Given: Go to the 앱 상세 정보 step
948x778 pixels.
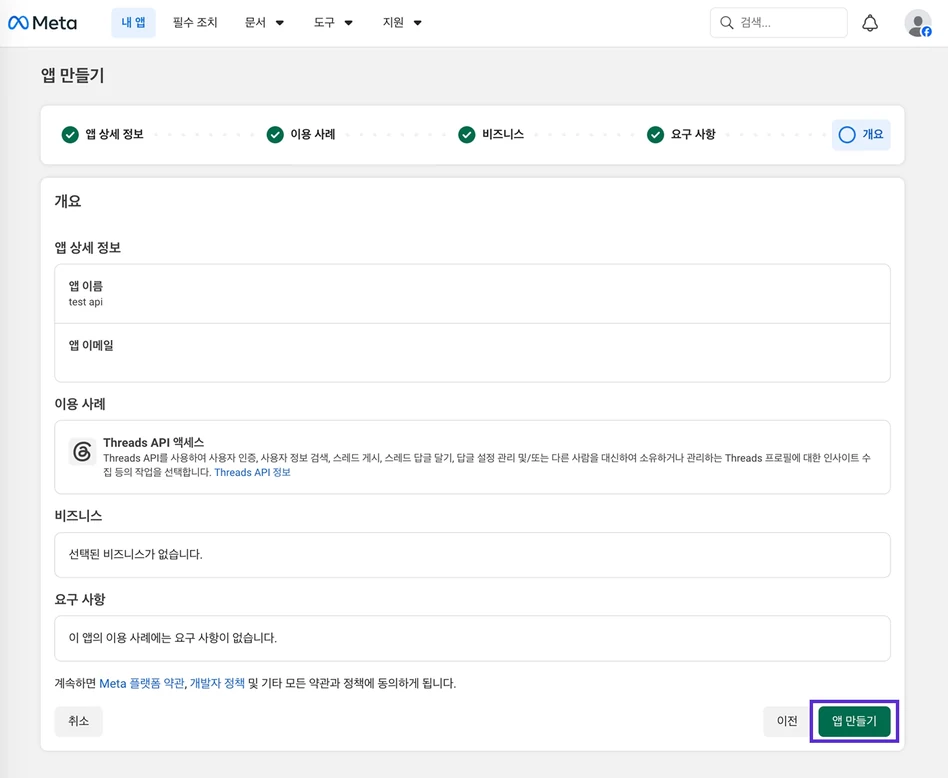Looking at the screenshot, I should [x=114, y=134].
